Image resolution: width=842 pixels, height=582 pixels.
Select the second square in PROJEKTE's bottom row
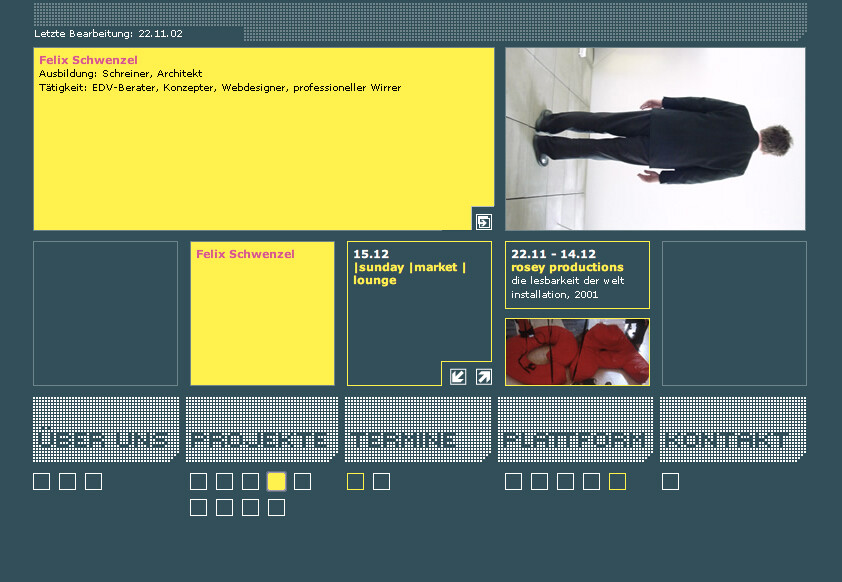224,507
